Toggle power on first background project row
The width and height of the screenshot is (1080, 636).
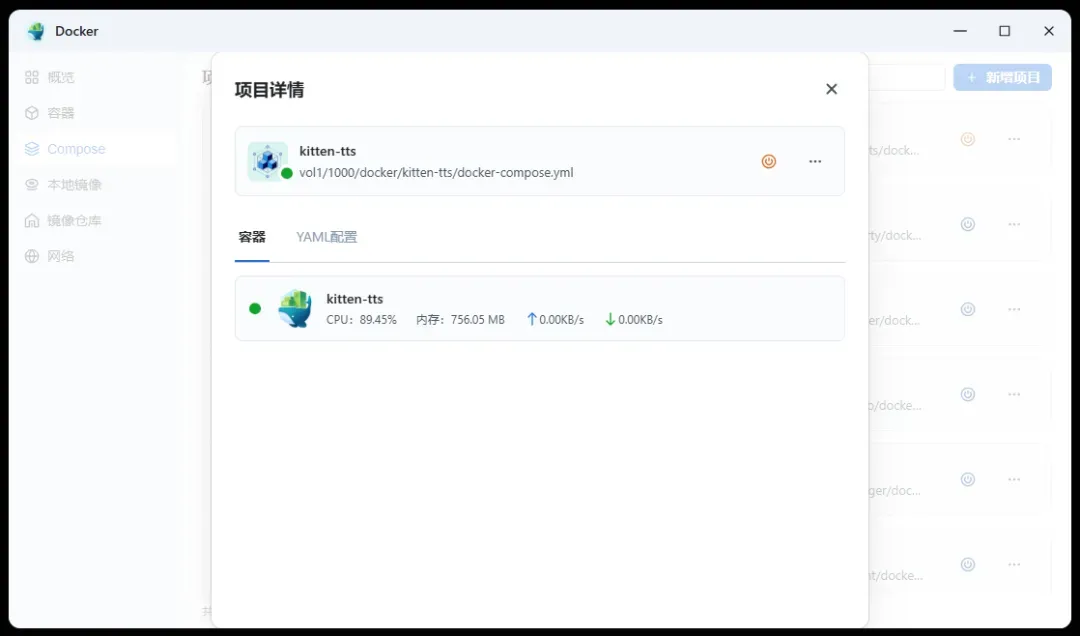[x=967, y=139]
